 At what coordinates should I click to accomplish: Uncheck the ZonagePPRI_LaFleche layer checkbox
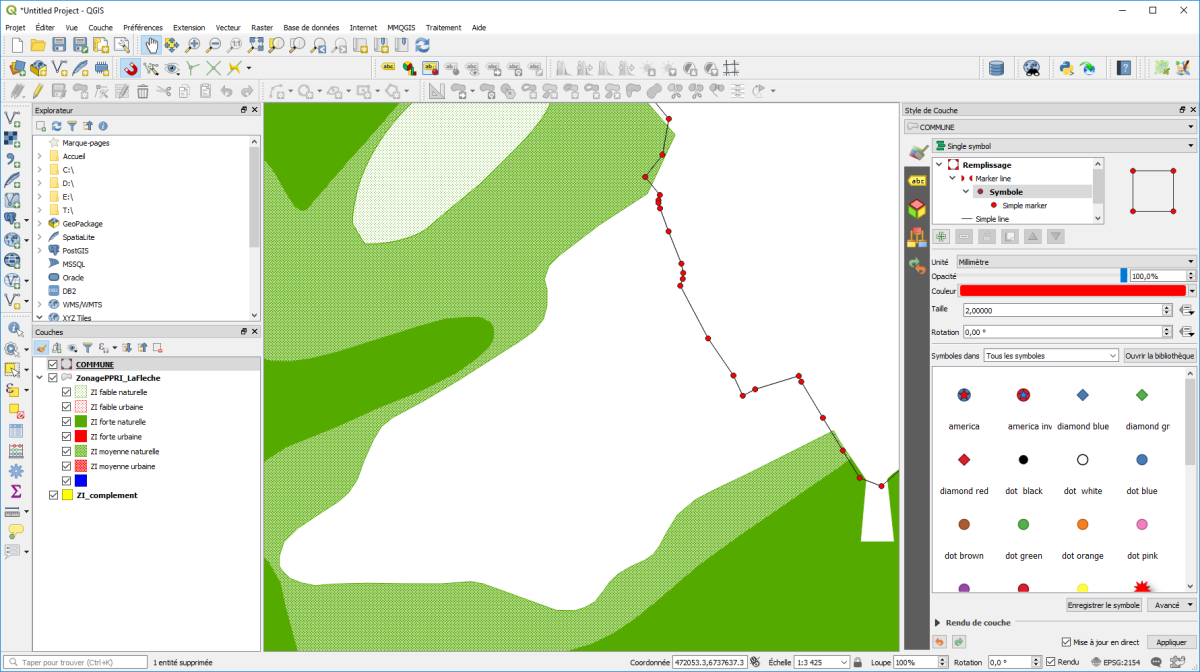(x=53, y=379)
